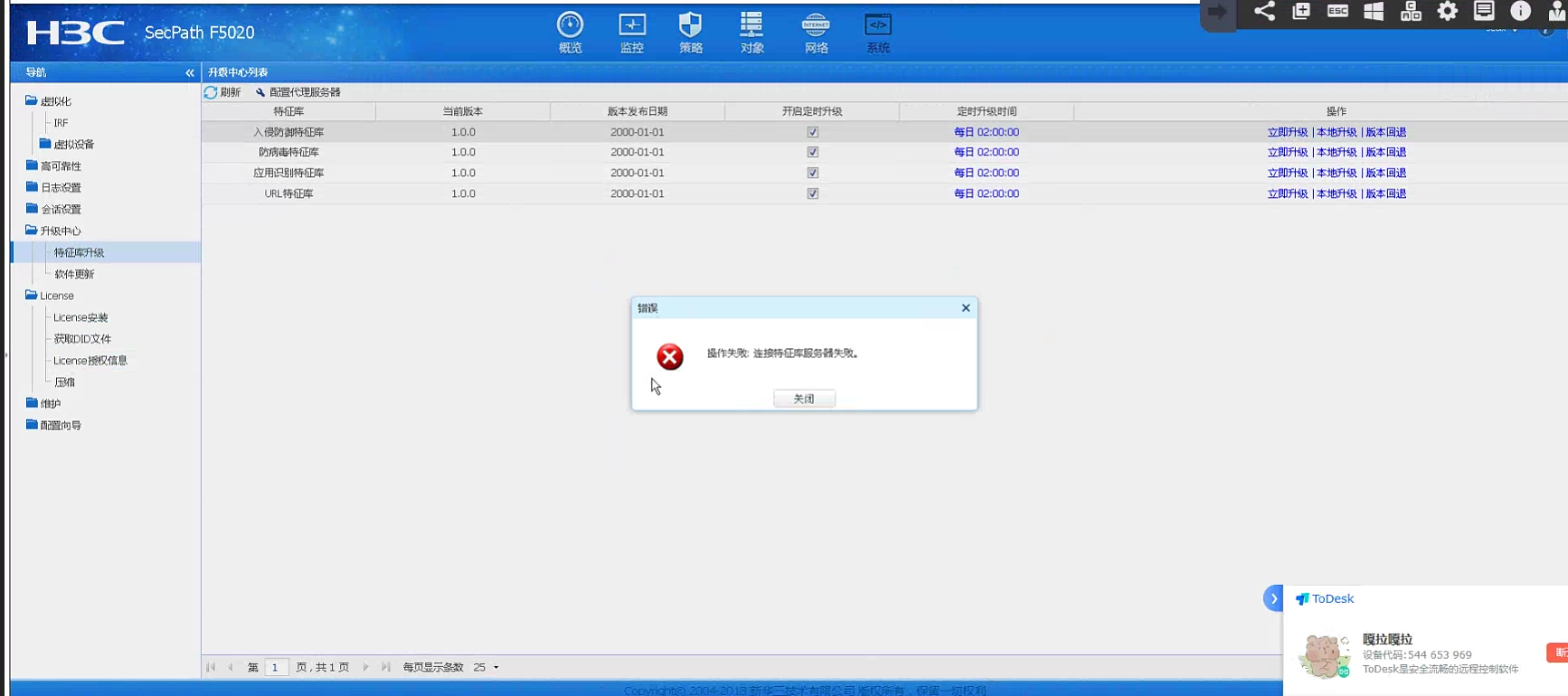Collapse the navigation panel with double chevron
This screenshot has height=696, width=1568.
pyautogui.click(x=190, y=72)
